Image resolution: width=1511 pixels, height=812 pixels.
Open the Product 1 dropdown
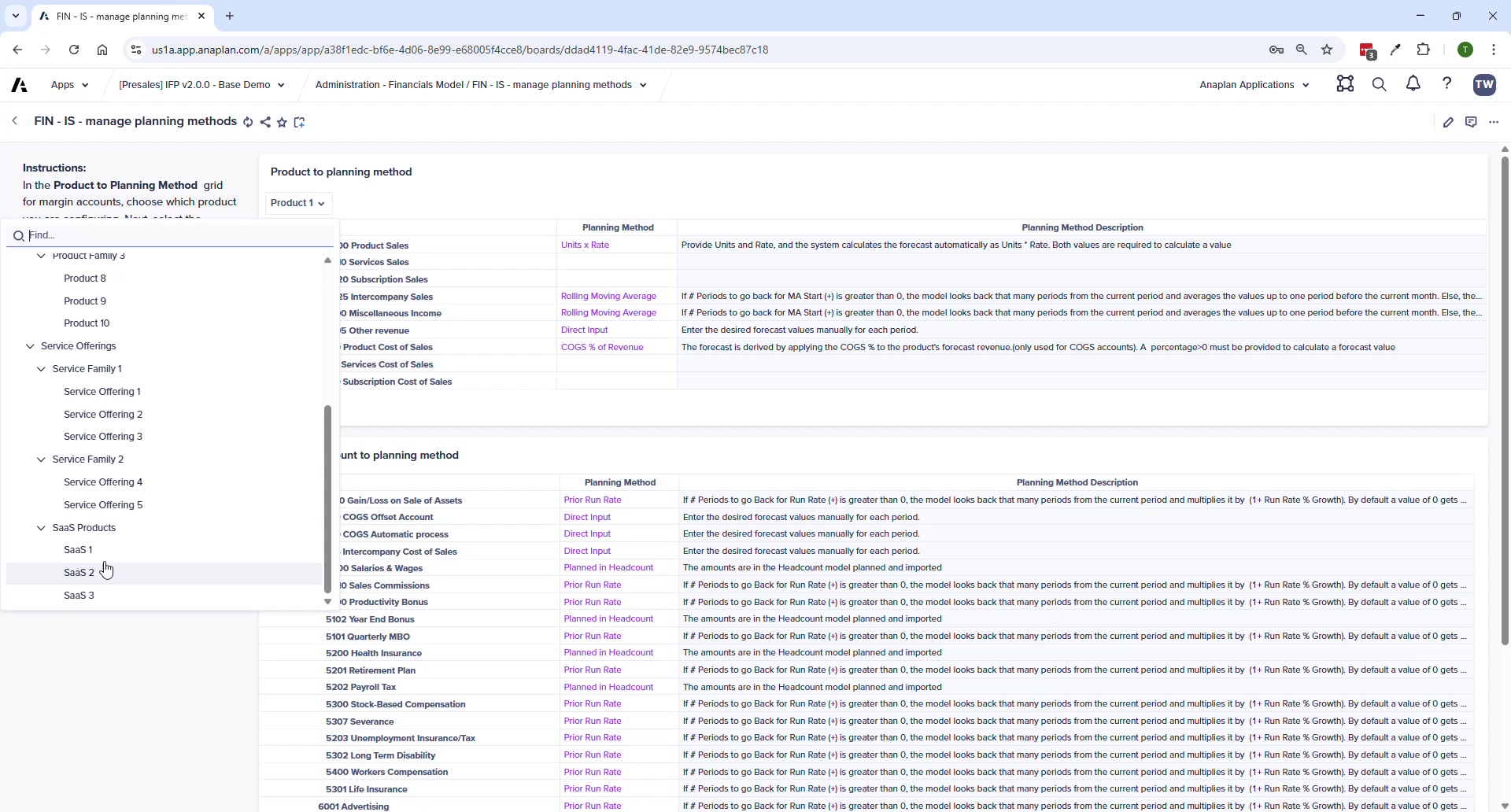point(298,203)
